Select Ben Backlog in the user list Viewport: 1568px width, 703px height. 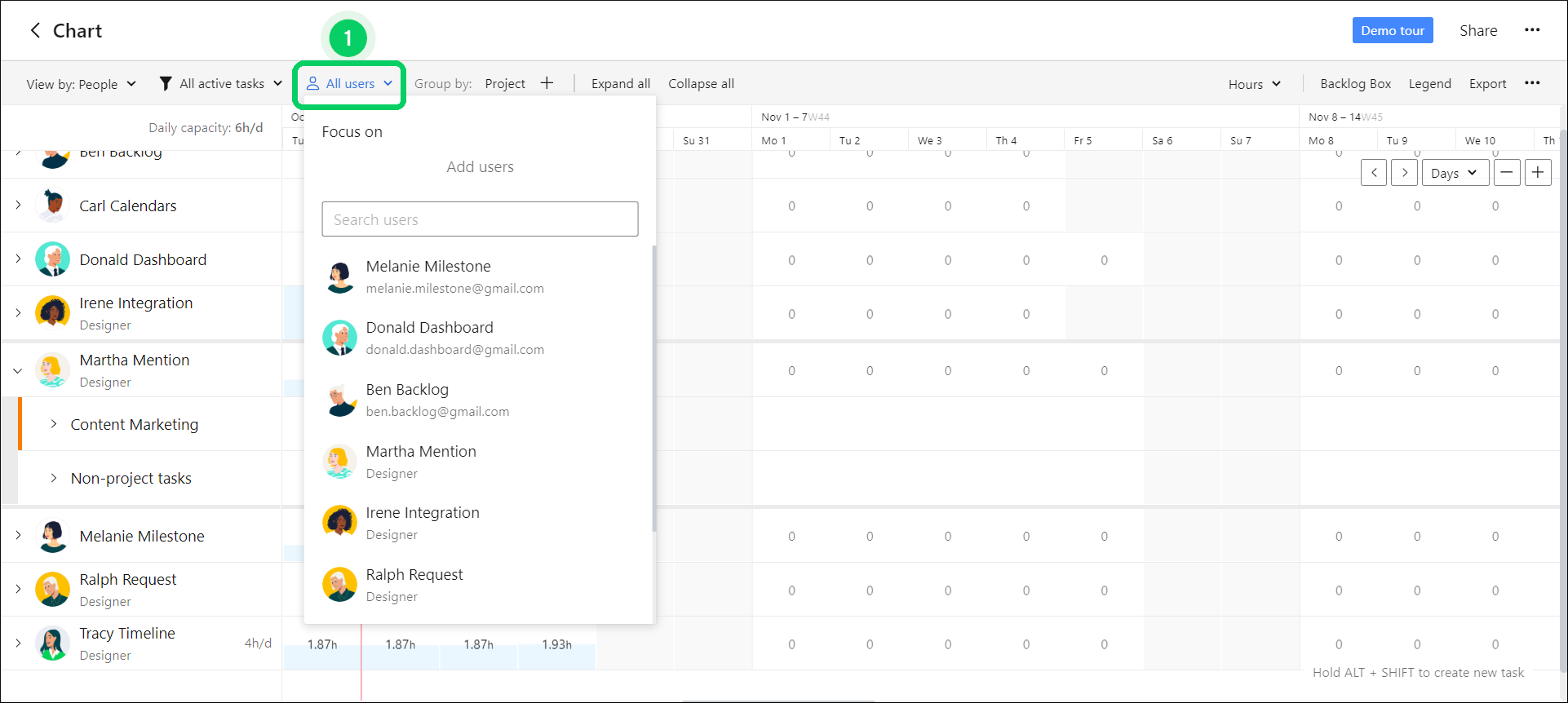(x=480, y=400)
